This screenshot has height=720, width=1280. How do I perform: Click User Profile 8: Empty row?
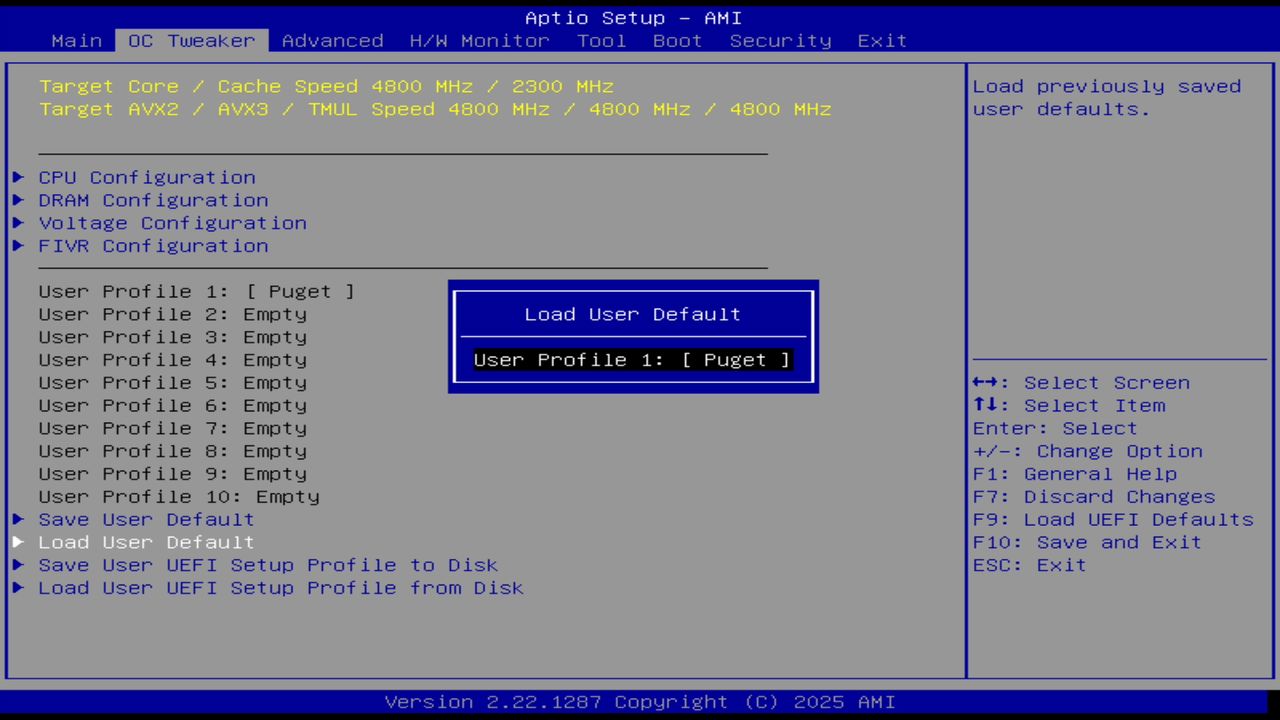[173, 452]
